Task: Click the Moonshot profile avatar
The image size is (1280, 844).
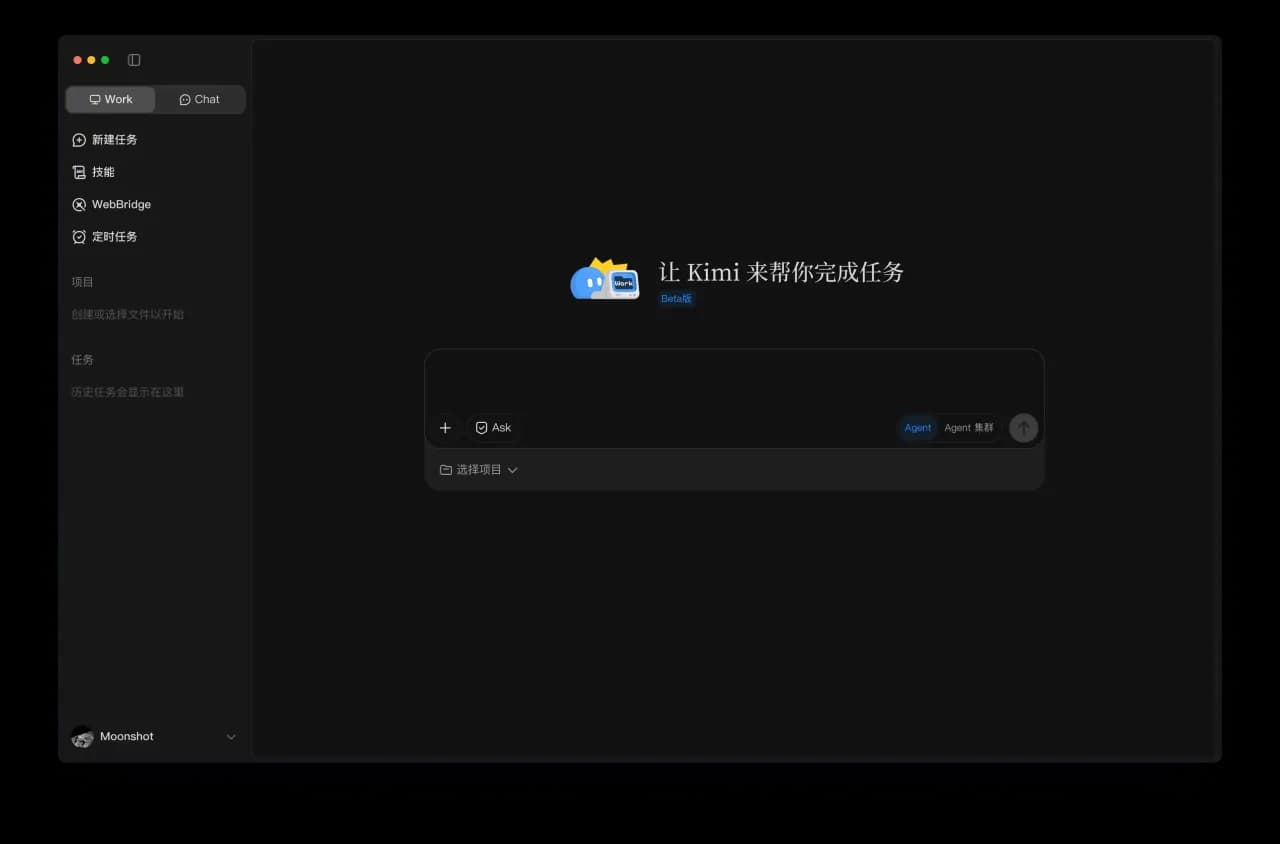Action: click(82, 737)
